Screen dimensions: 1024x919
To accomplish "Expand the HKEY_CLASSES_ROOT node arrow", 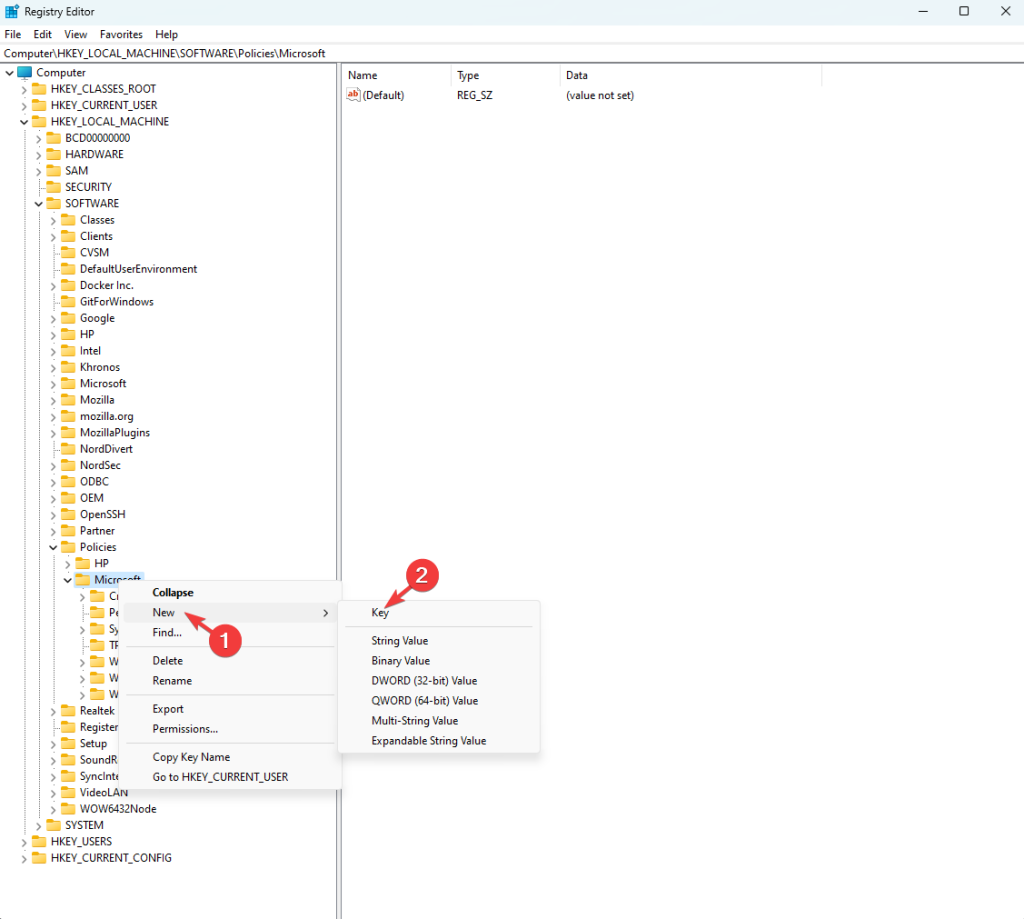I will point(24,89).
